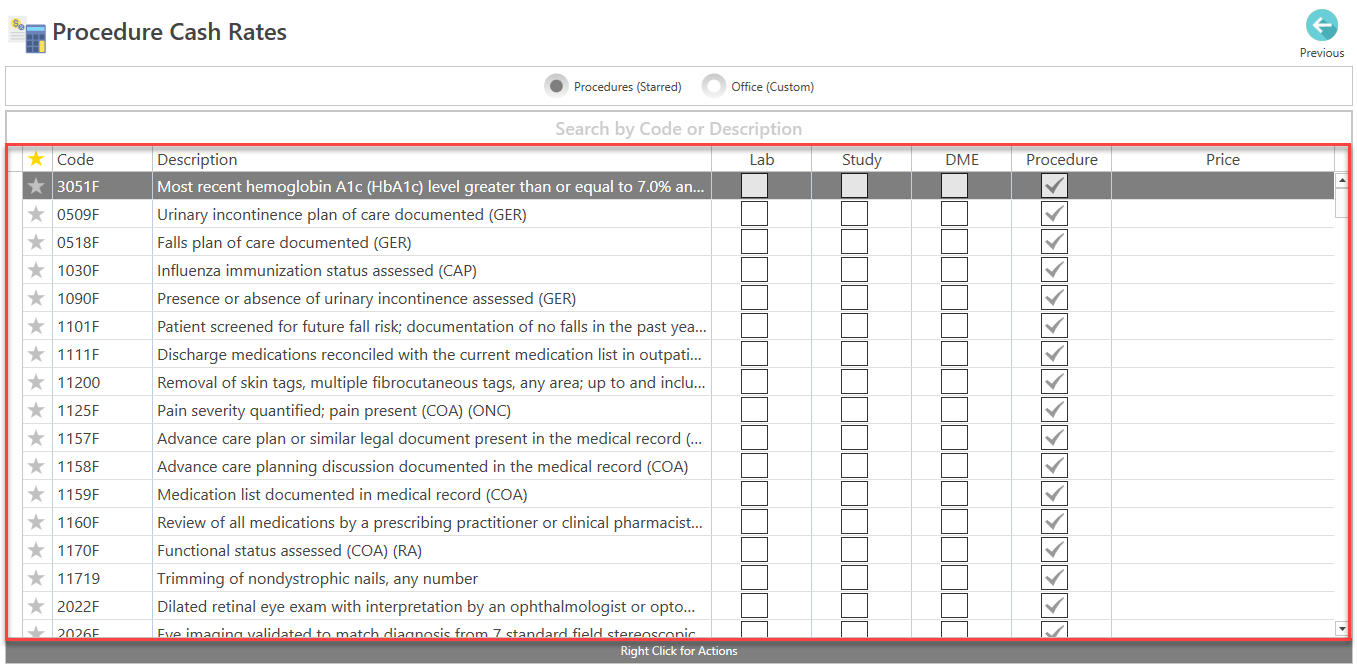Uncheck the Procedure box for 11719
Image resolution: width=1357 pixels, height=666 pixels.
click(1054, 578)
